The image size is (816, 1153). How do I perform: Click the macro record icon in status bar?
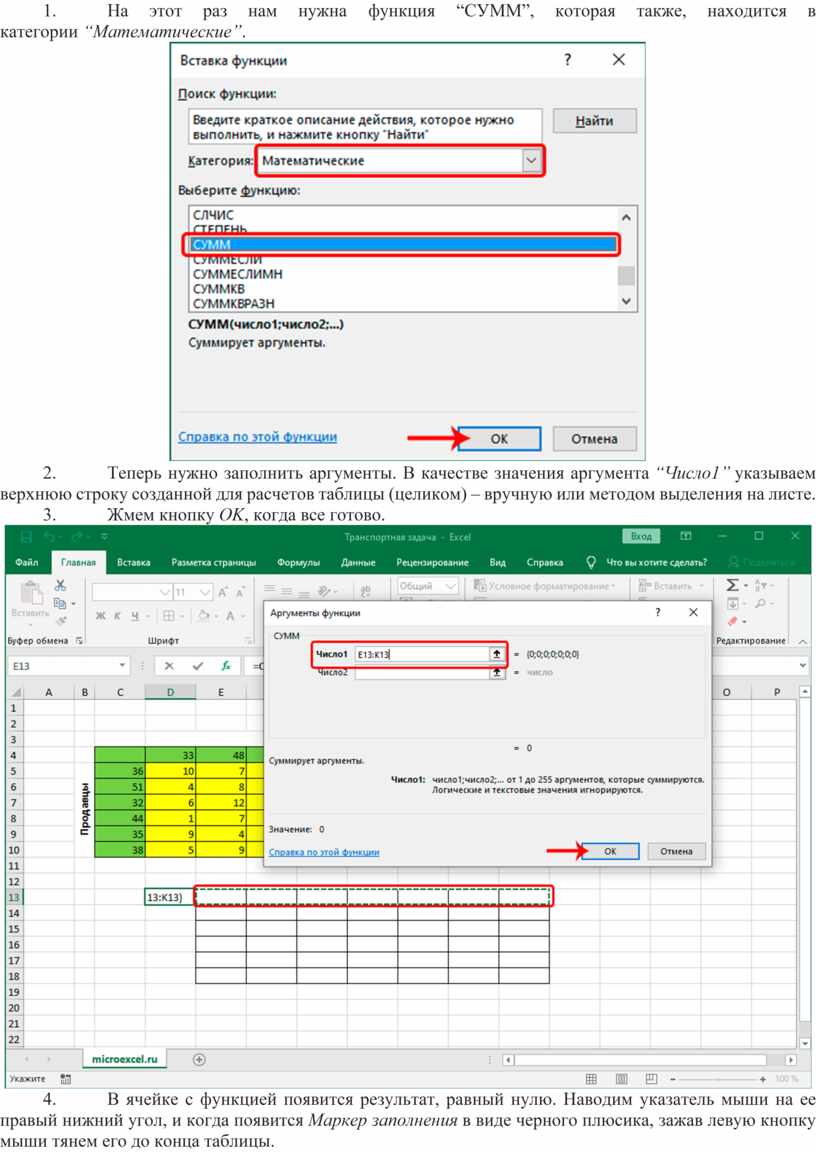pyautogui.click(x=65, y=1079)
